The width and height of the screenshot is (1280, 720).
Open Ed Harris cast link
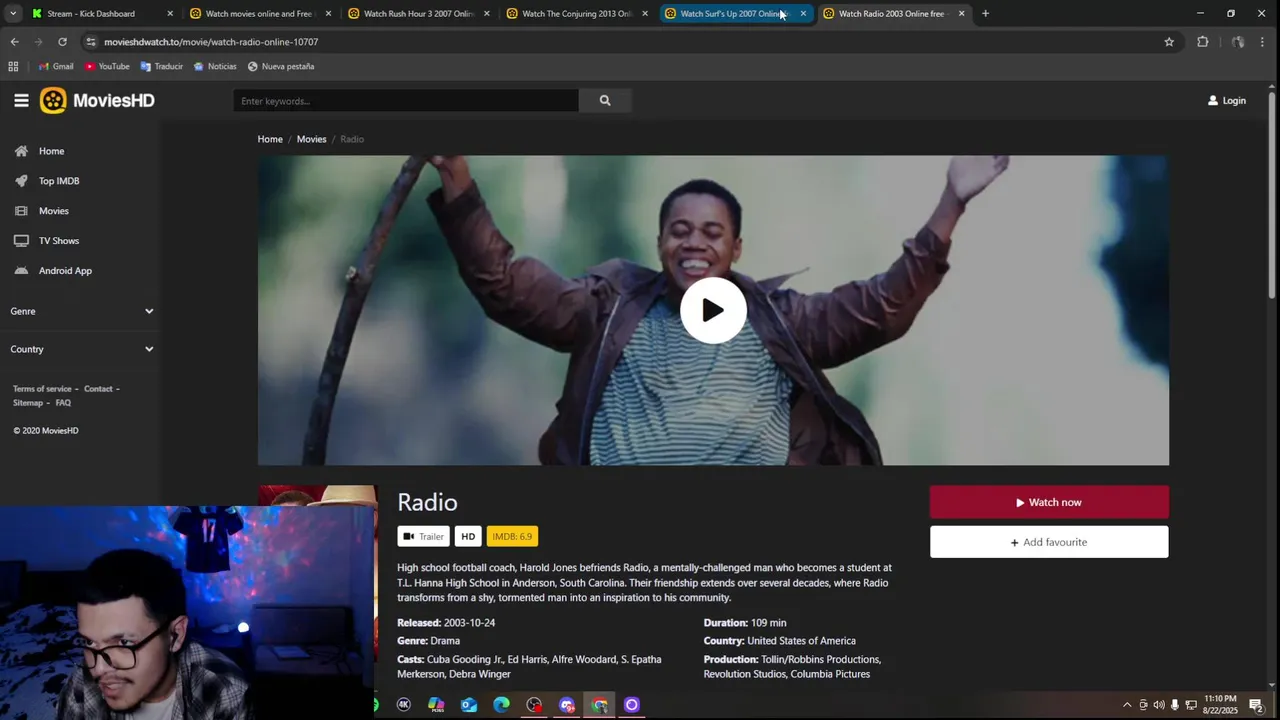pyautogui.click(x=527, y=660)
